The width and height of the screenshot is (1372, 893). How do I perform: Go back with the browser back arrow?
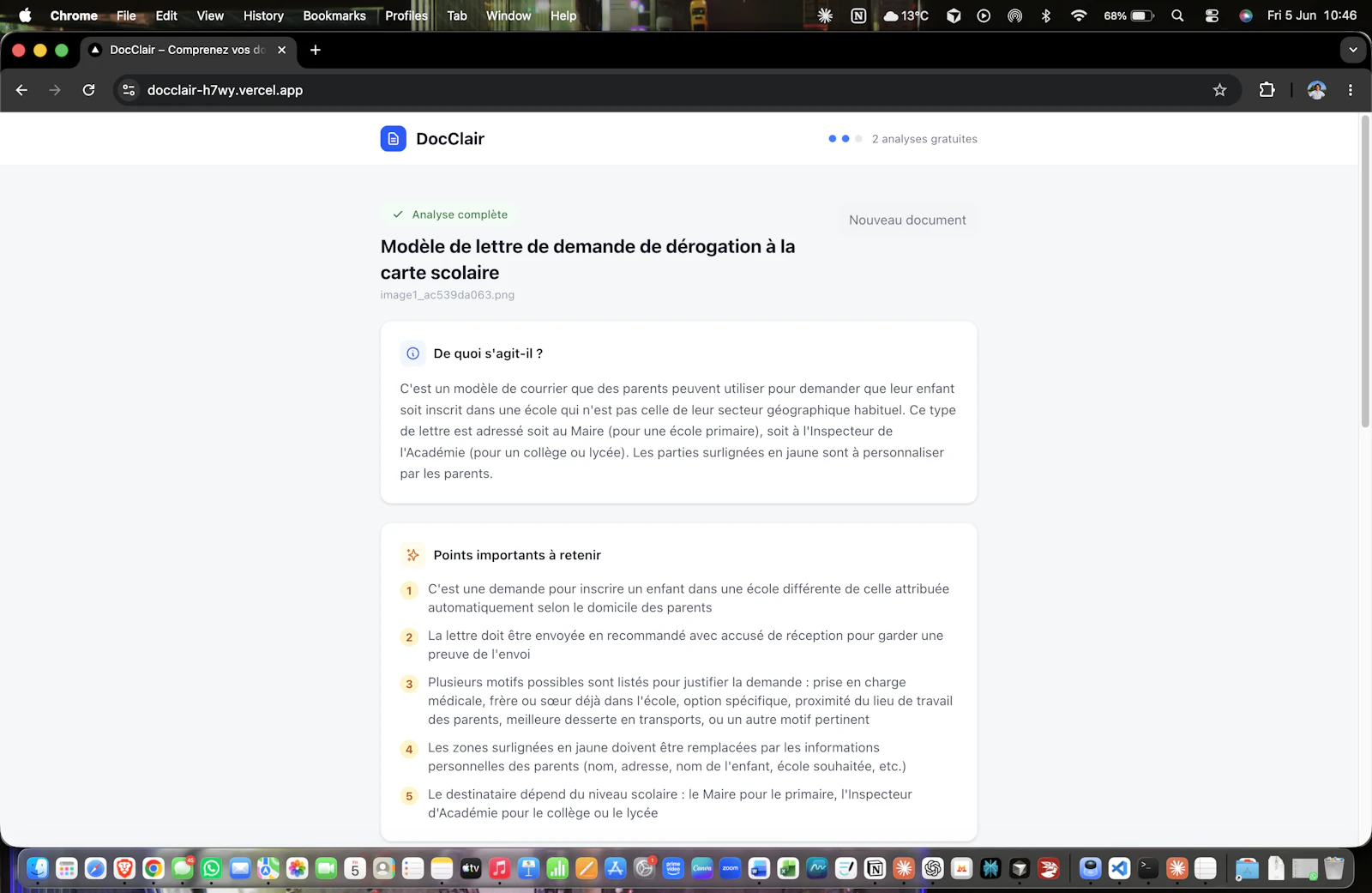pyautogui.click(x=22, y=90)
